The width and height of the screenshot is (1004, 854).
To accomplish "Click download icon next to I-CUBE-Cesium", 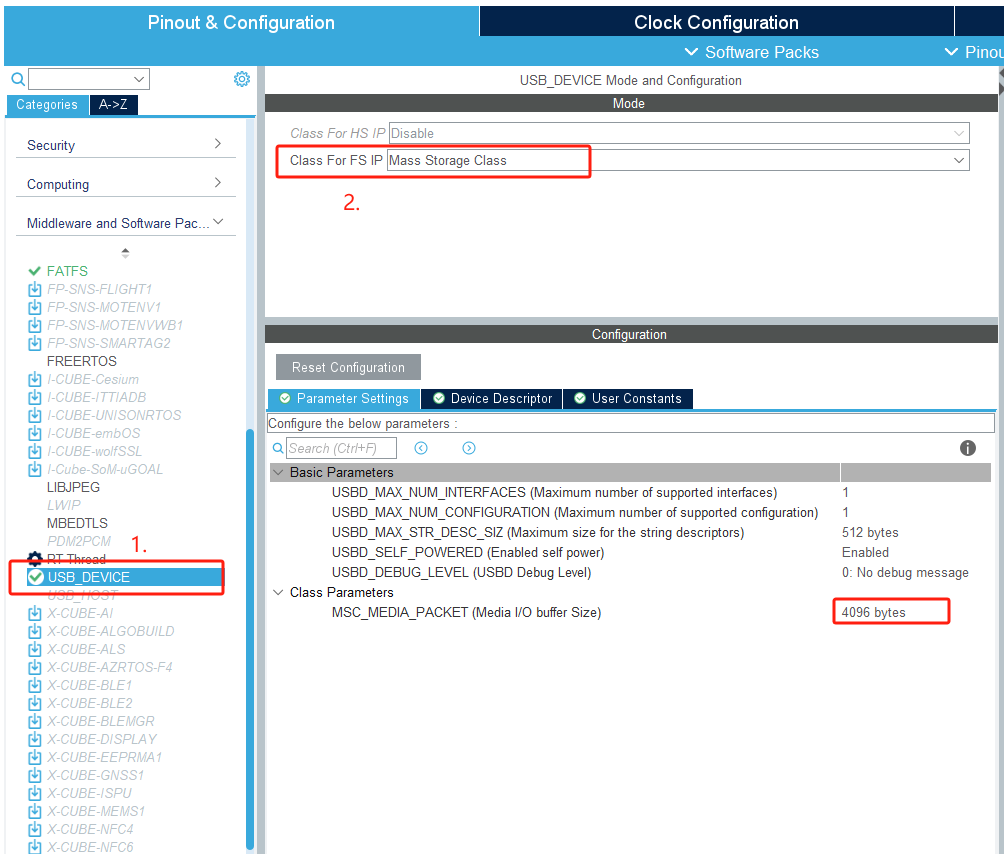I will tap(35, 380).
